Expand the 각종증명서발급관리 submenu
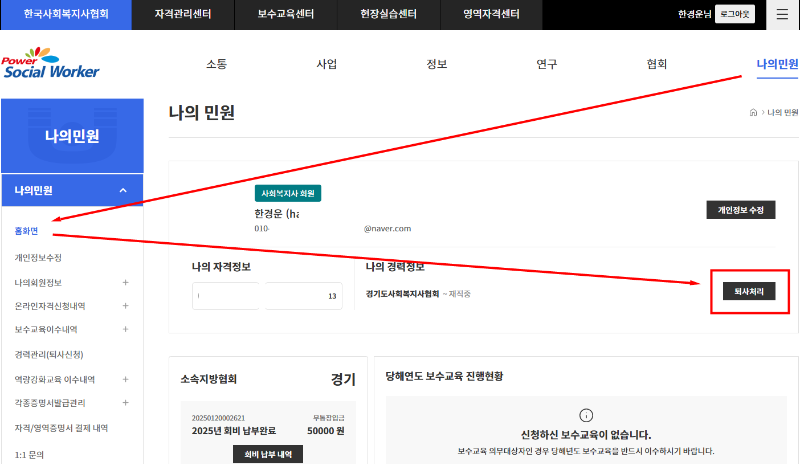This screenshot has height=464, width=800. [x=125, y=403]
